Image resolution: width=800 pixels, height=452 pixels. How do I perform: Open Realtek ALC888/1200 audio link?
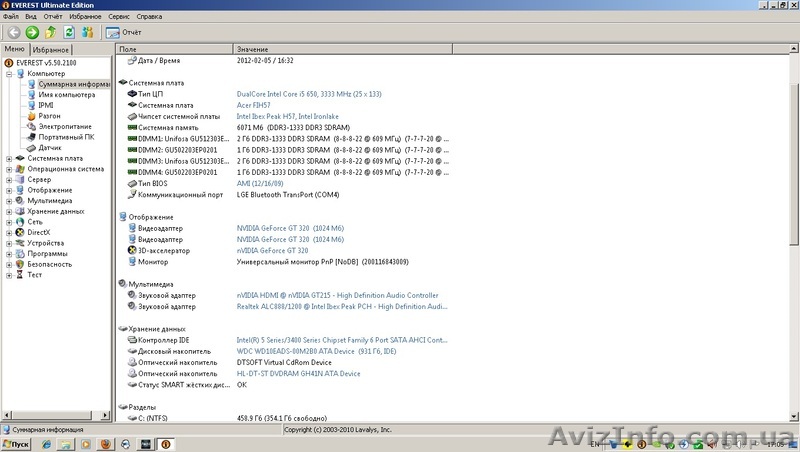click(342, 307)
